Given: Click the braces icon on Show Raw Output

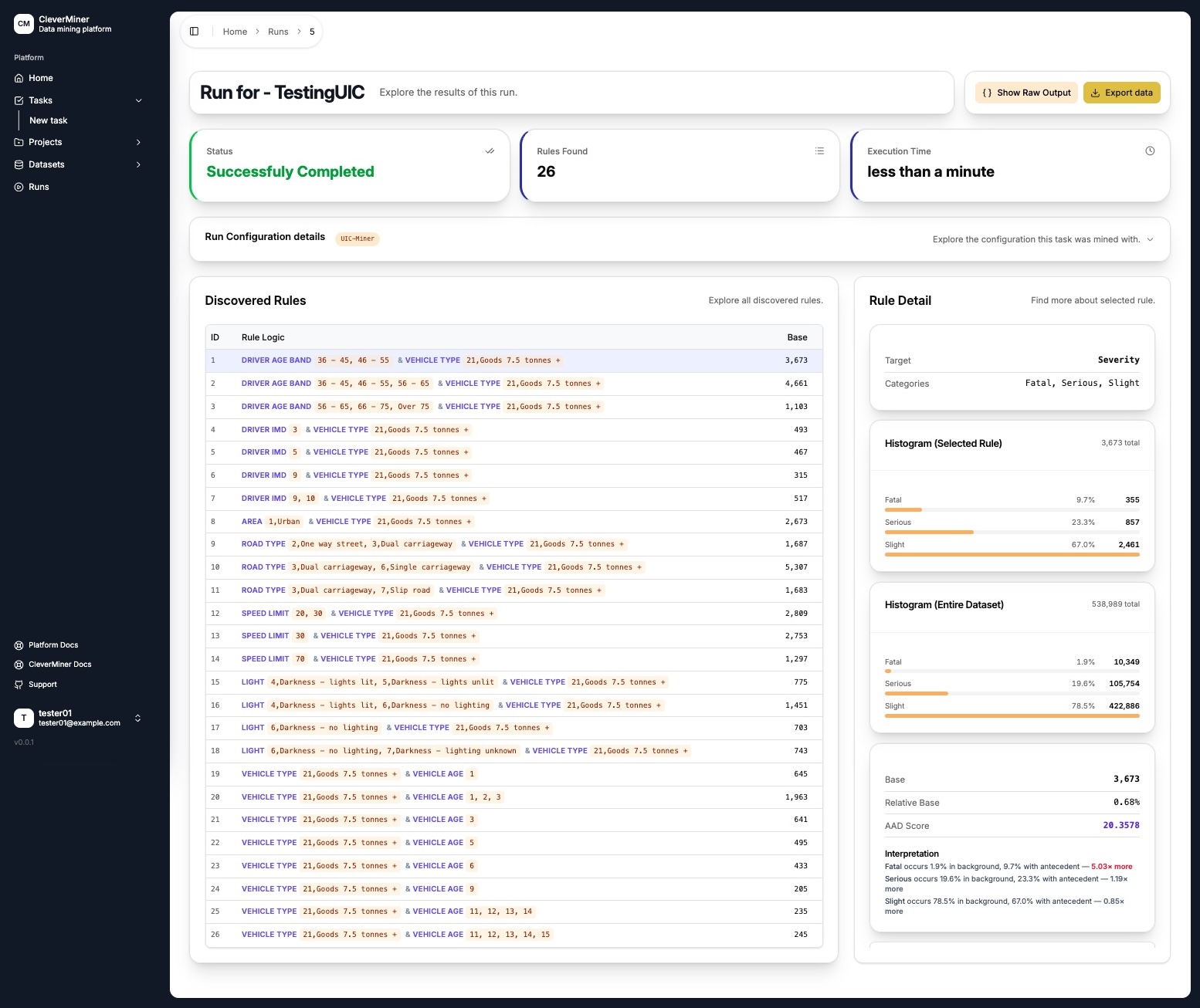Looking at the screenshot, I should coord(987,93).
